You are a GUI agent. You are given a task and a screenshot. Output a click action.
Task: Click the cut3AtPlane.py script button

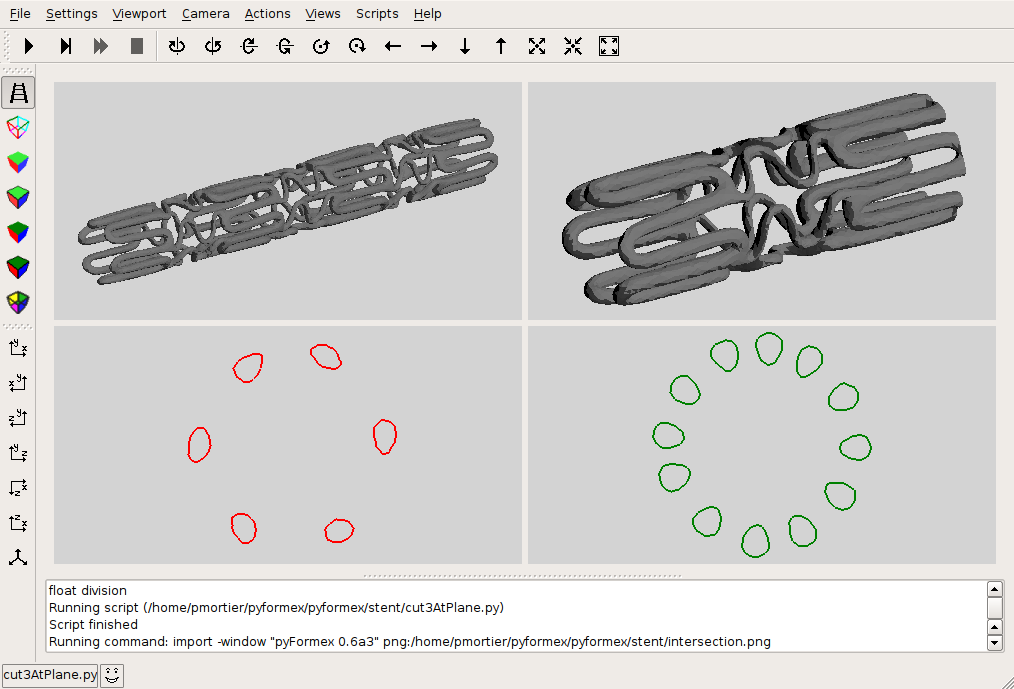[x=50, y=675]
